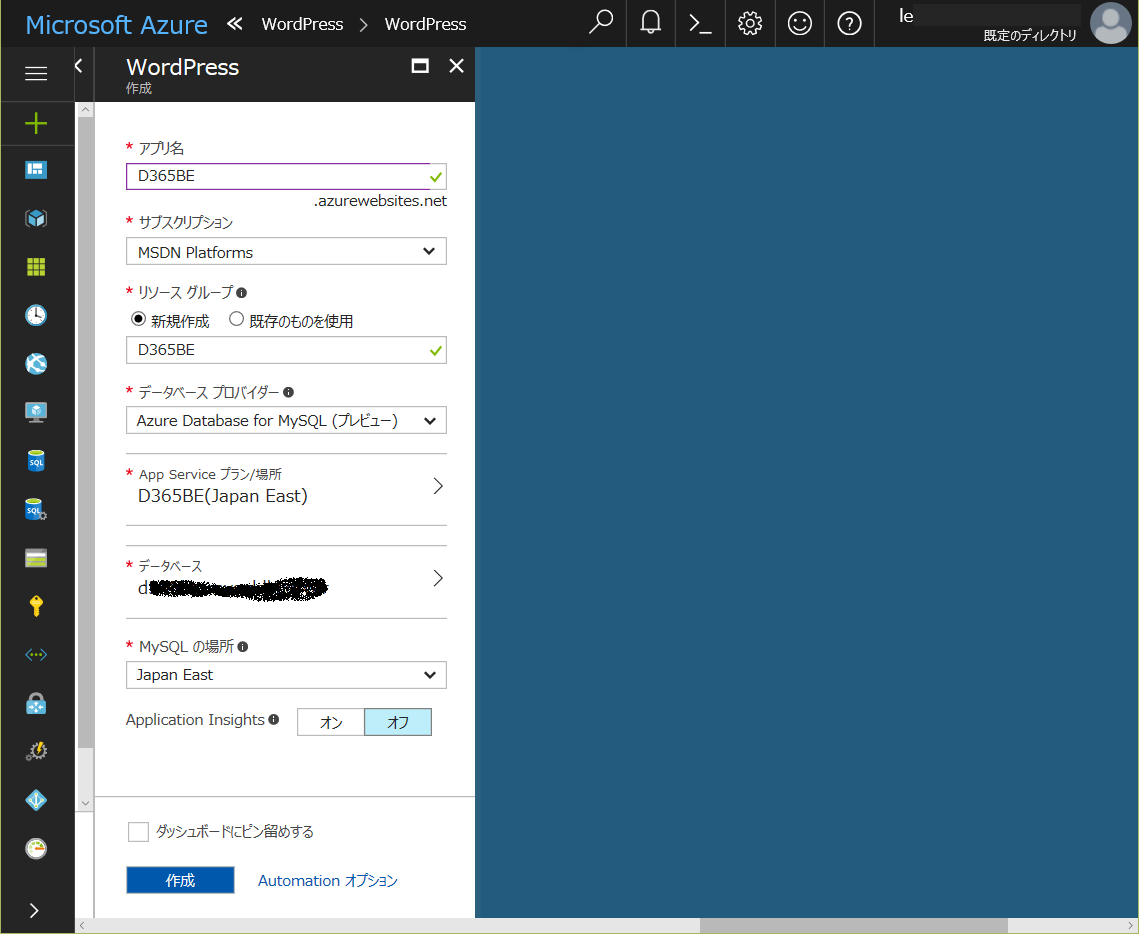Click the bottom horizontal scrollbar thumb
Image resolution: width=1139 pixels, height=934 pixels.
[x=854, y=925]
